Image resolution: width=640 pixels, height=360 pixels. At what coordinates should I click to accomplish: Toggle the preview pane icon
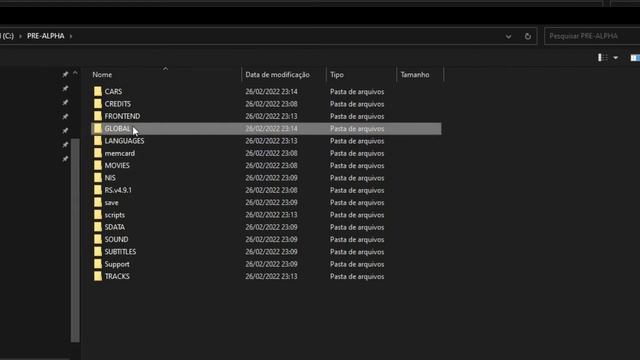coord(635,58)
